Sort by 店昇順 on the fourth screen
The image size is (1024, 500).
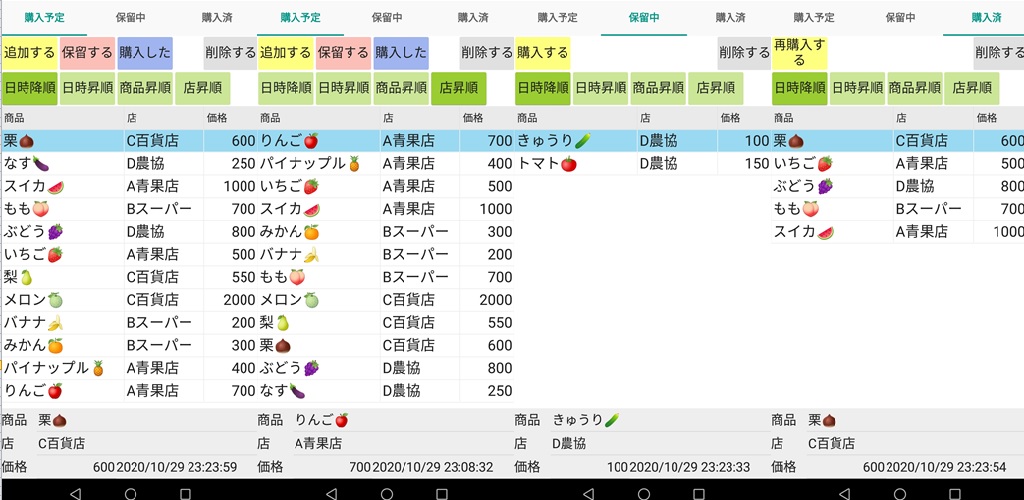click(971, 88)
